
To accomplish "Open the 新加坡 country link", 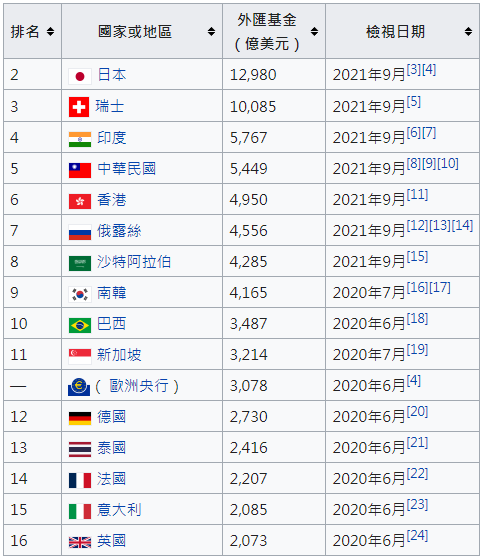I will coord(119,355).
